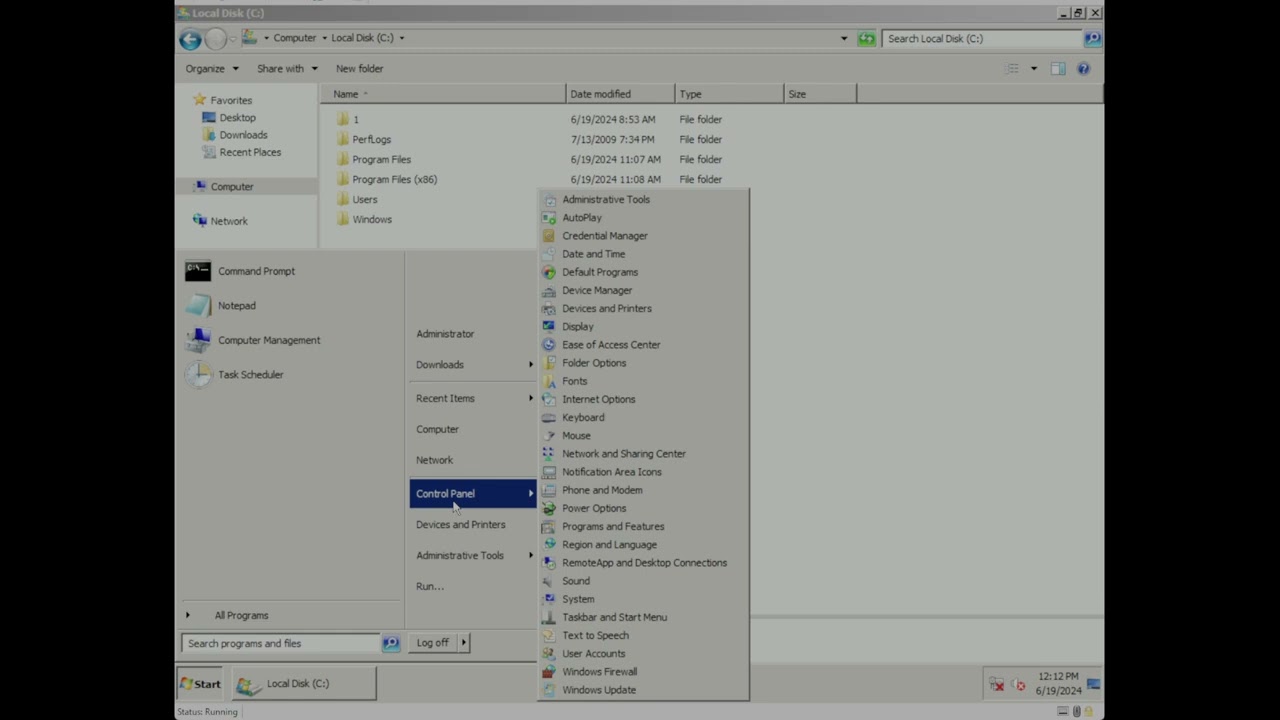The height and width of the screenshot is (720, 1280).
Task: Click the clock showing 12:12 PM
Action: coord(1058,676)
